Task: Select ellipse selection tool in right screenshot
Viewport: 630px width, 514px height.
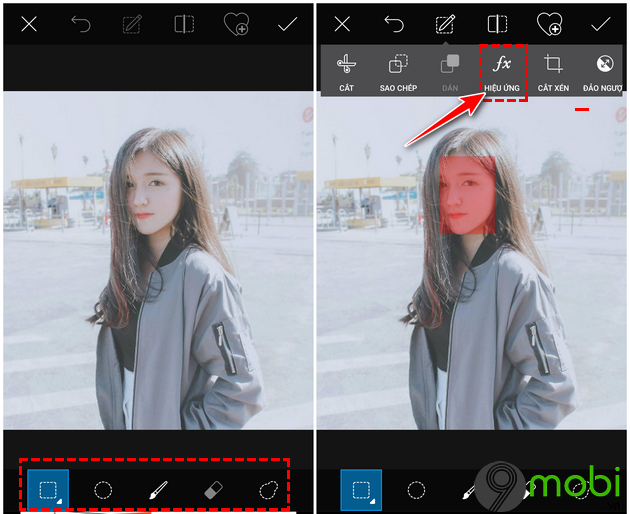Action: 416,490
